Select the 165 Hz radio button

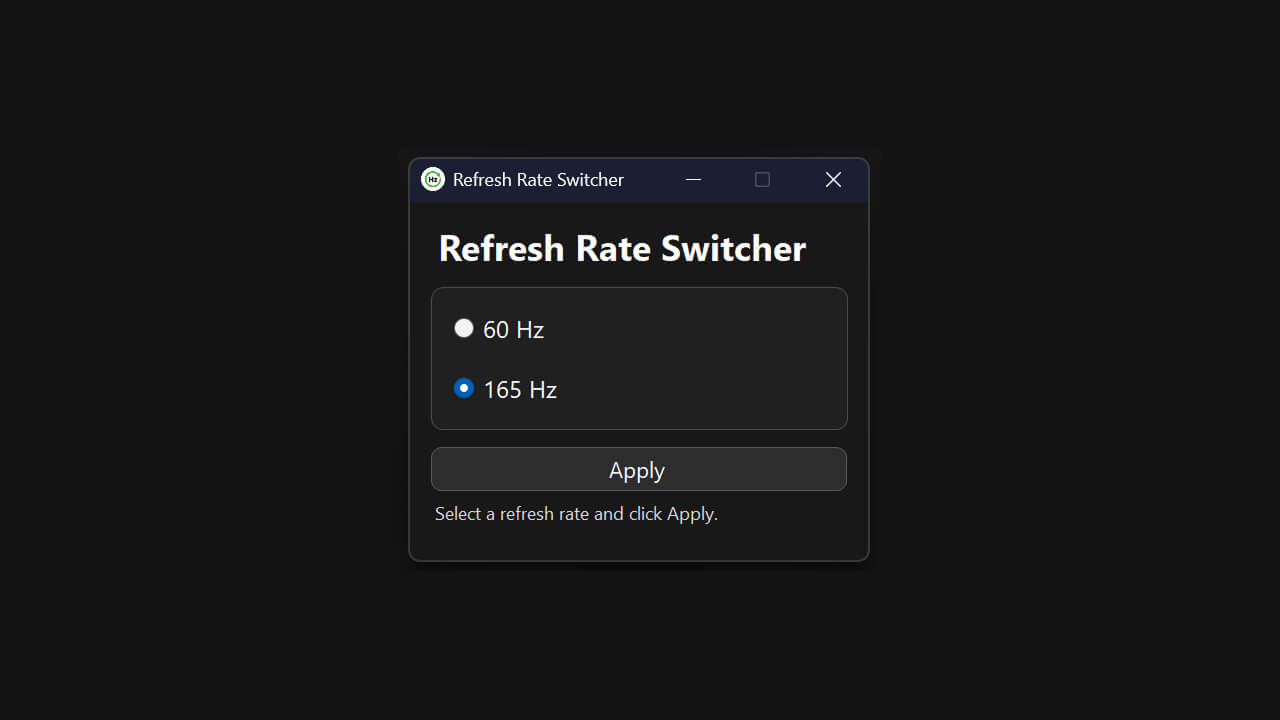(x=464, y=388)
